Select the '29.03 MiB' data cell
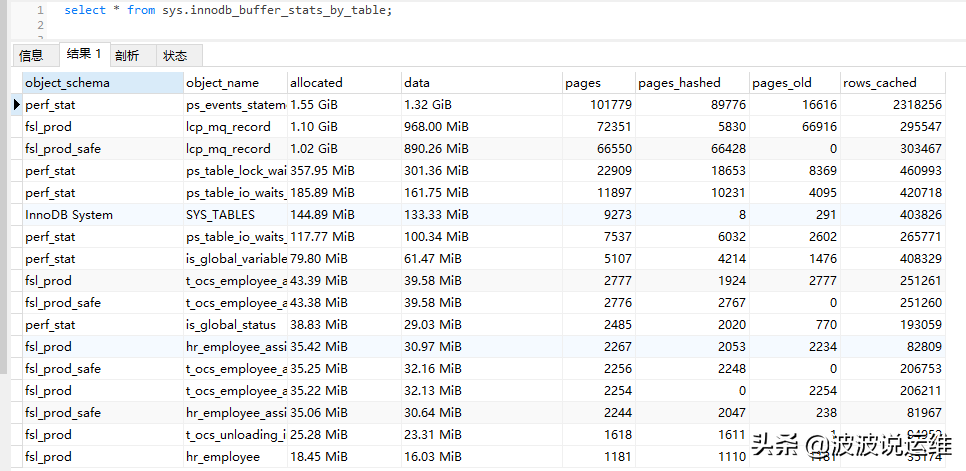Viewport: 966px width, 471px height. pyautogui.click(x=482, y=324)
